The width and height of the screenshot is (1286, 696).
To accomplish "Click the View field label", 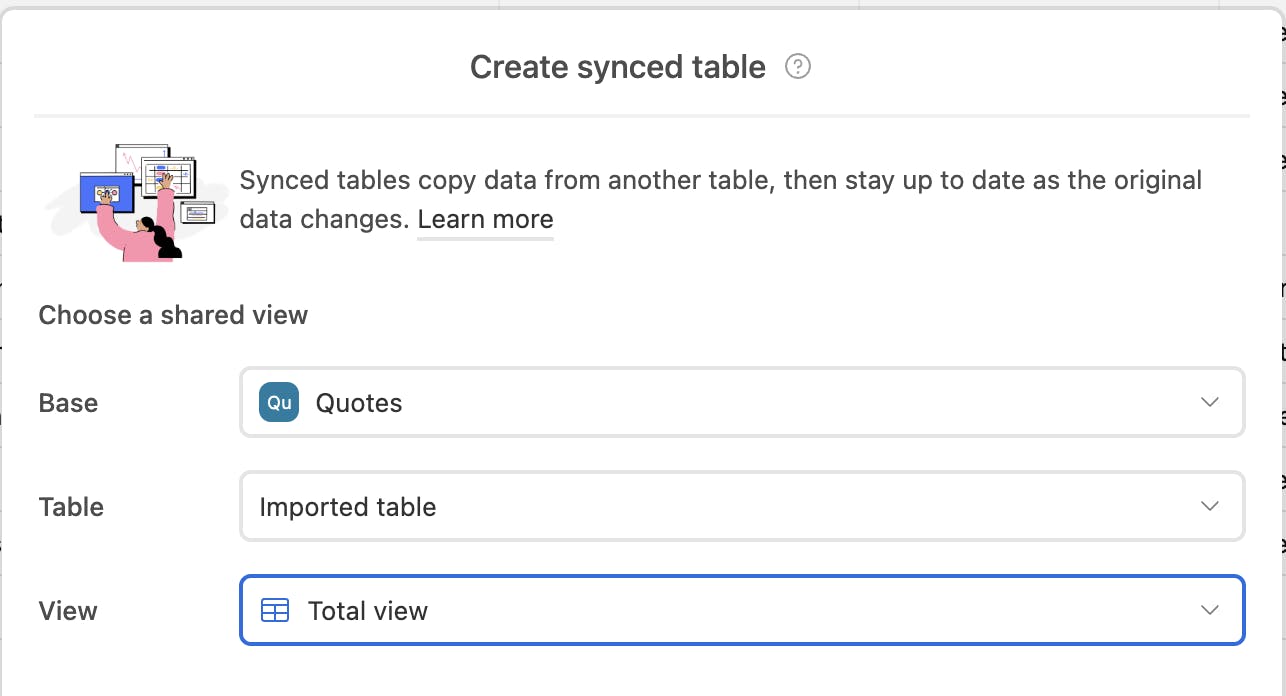I will pos(68,610).
